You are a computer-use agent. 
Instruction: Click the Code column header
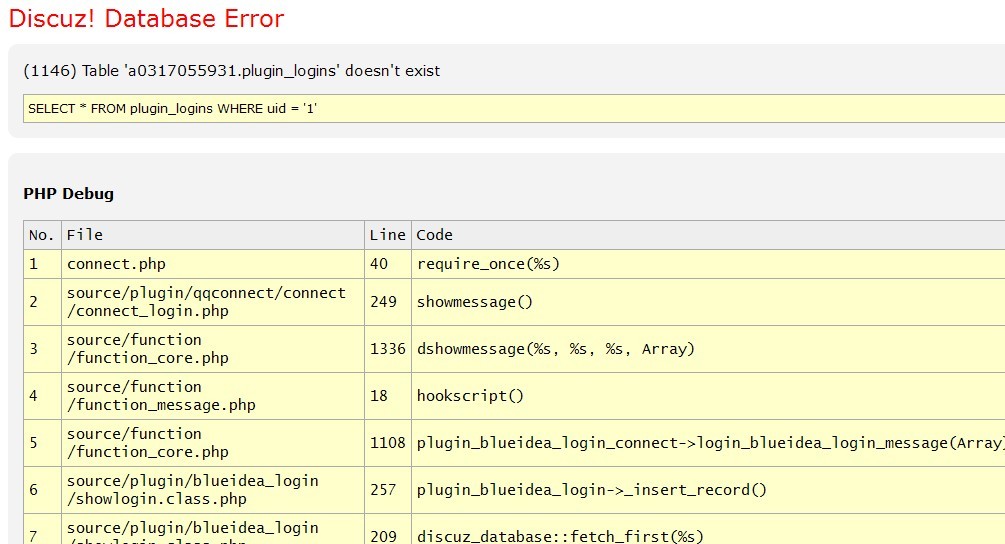click(x=434, y=235)
